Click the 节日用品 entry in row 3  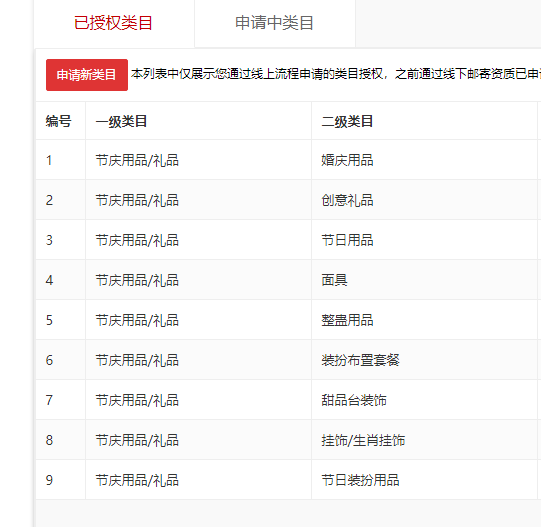pos(347,240)
